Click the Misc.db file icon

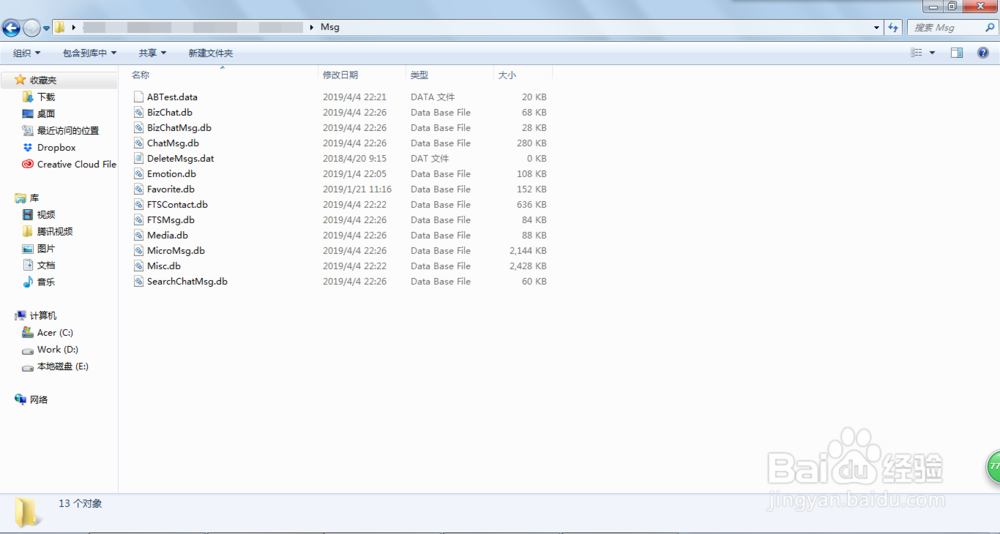coord(138,266)
